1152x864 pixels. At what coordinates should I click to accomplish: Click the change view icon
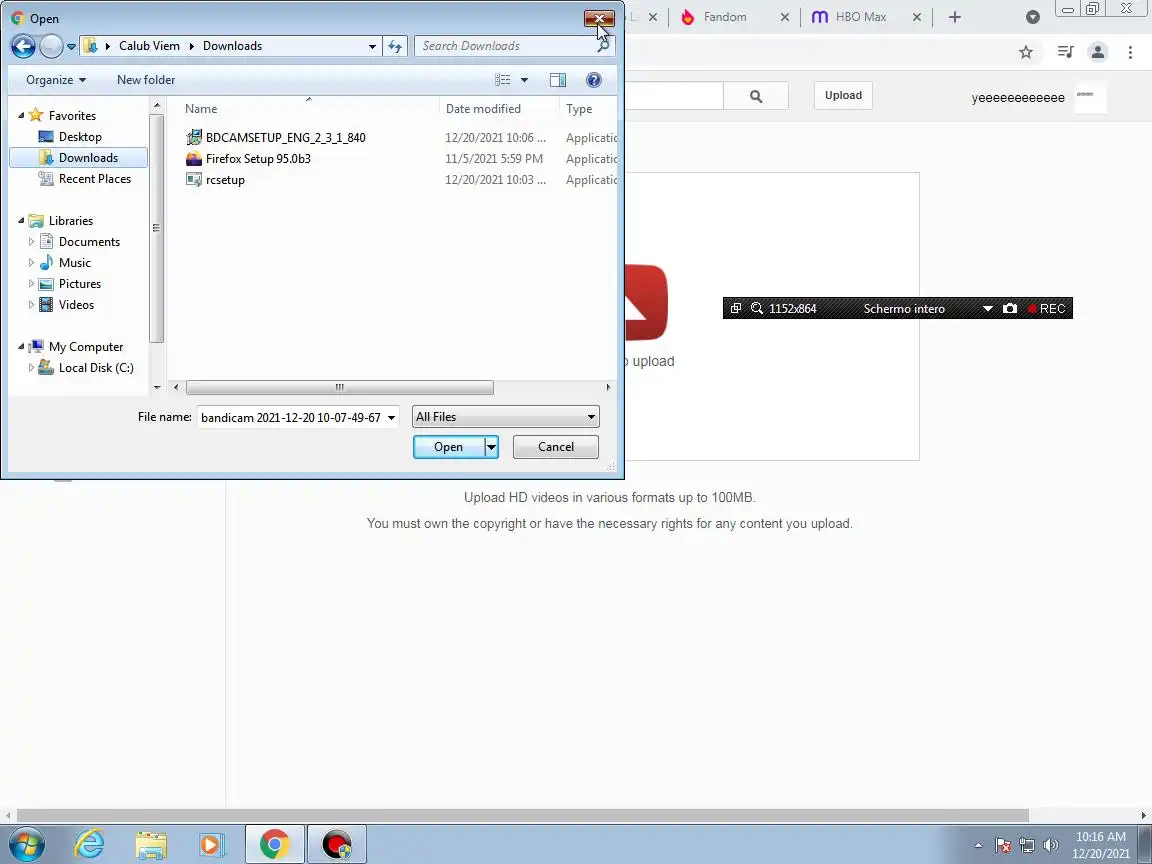[x=503, y=80]
